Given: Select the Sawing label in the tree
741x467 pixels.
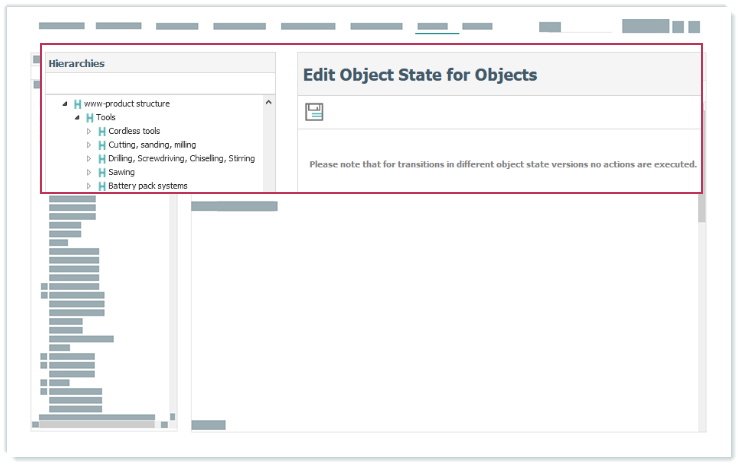Looking at the screenshot, I should (121, 173).
